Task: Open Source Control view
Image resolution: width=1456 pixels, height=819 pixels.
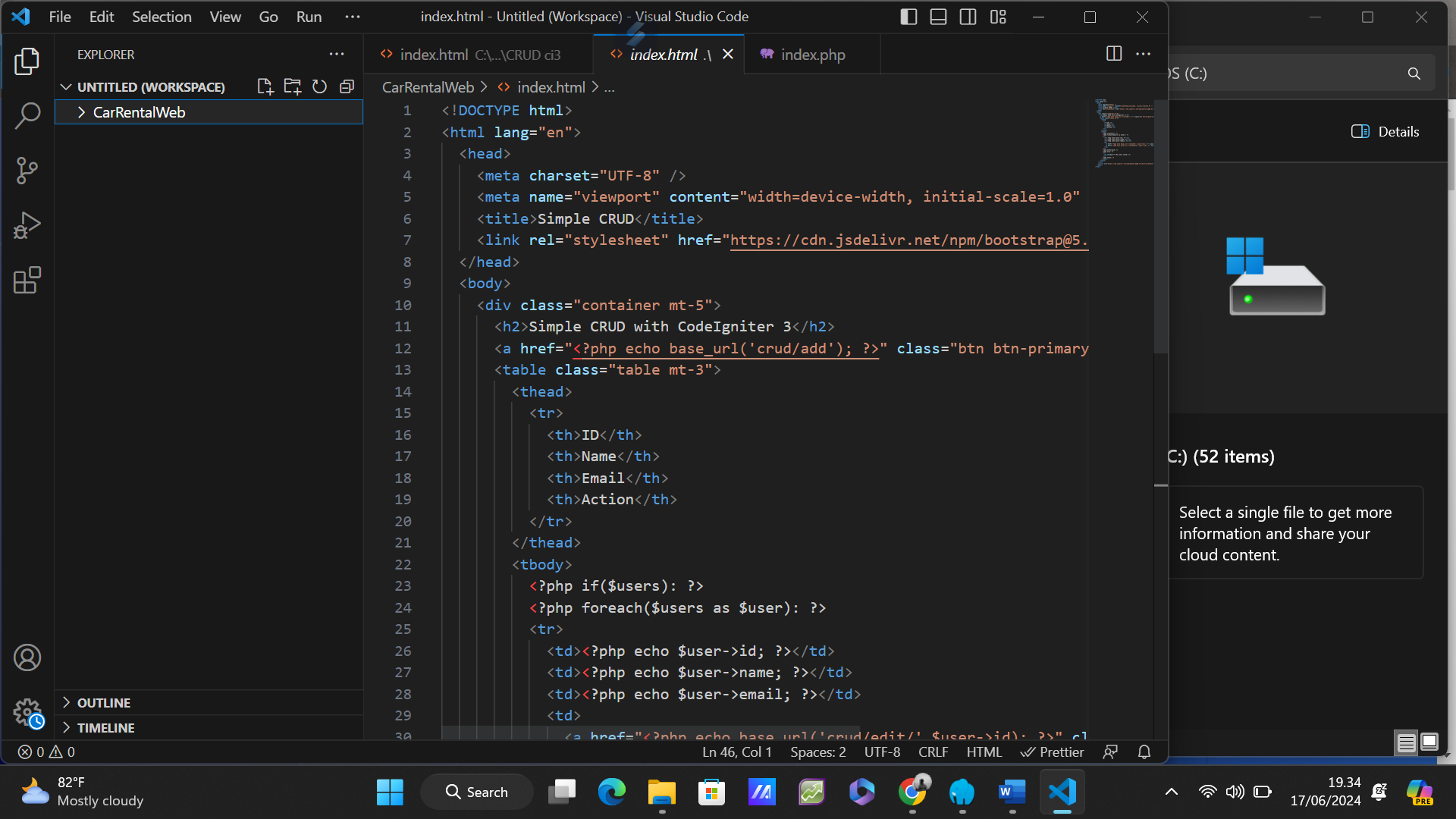Action: point(27,171)
